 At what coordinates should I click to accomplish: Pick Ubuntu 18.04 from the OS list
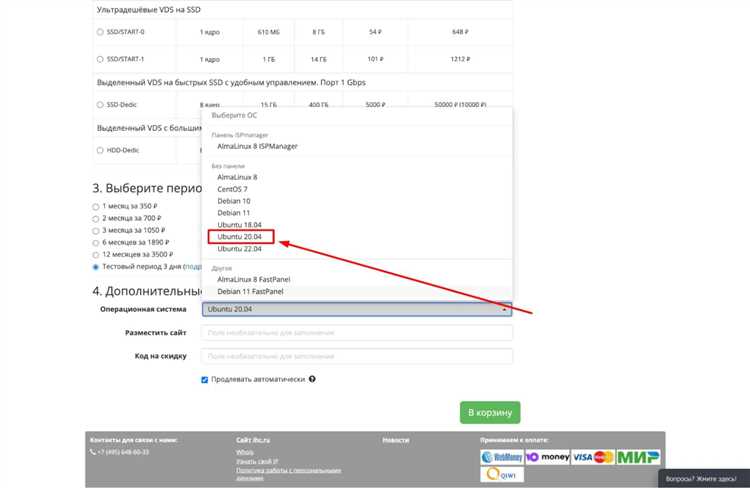(x=240, y=225)
